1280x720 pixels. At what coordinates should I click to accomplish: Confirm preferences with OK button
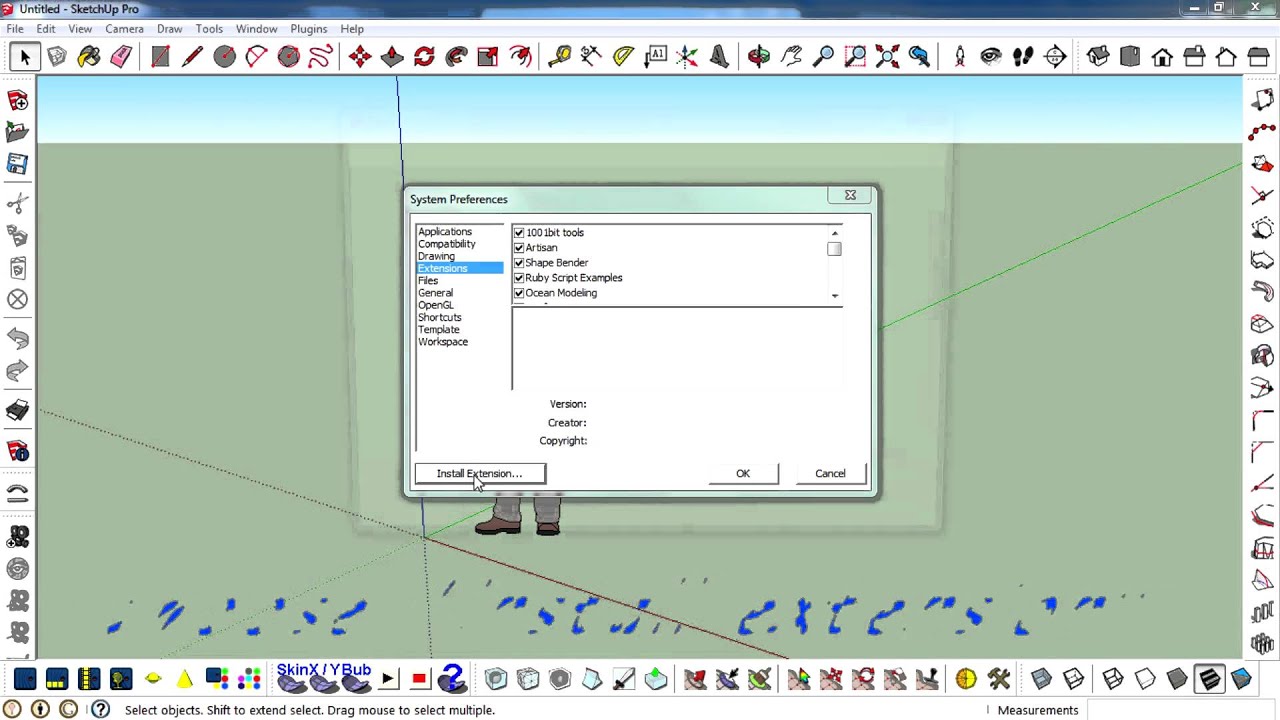[743, 474]
